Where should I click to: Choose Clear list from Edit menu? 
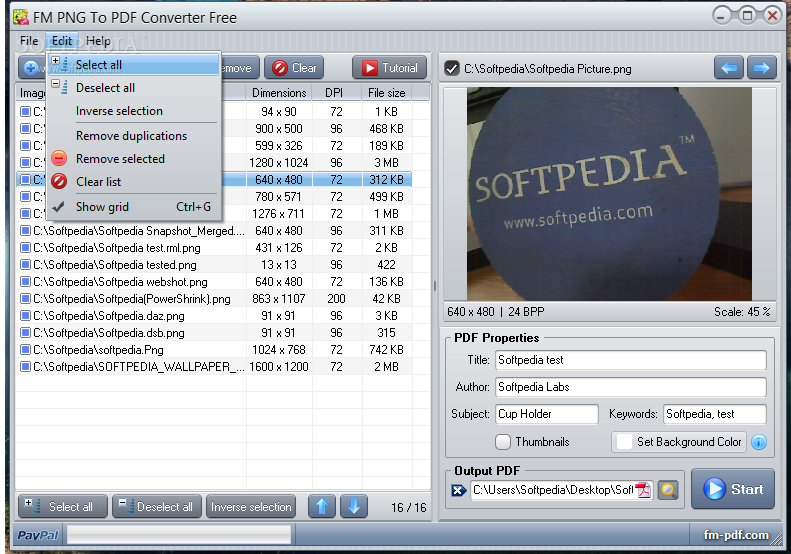pyautogui.click(x=134, y=182)
